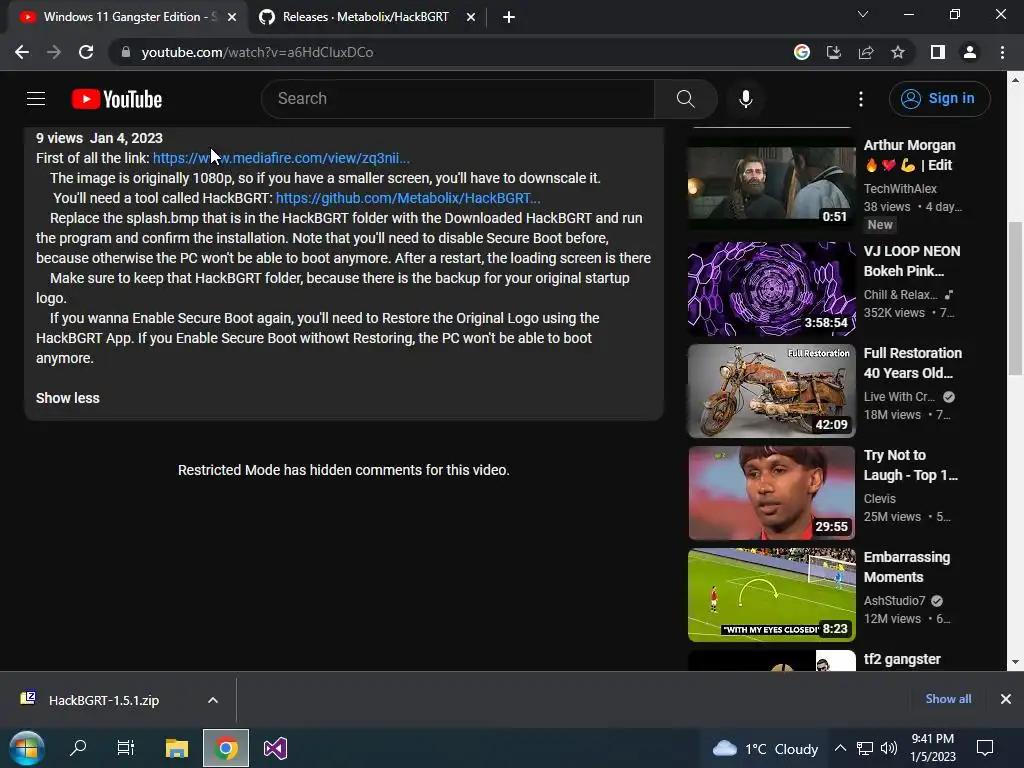The image size is (1024, 768).
Task: Click the address bar URL
Action: 257,52
